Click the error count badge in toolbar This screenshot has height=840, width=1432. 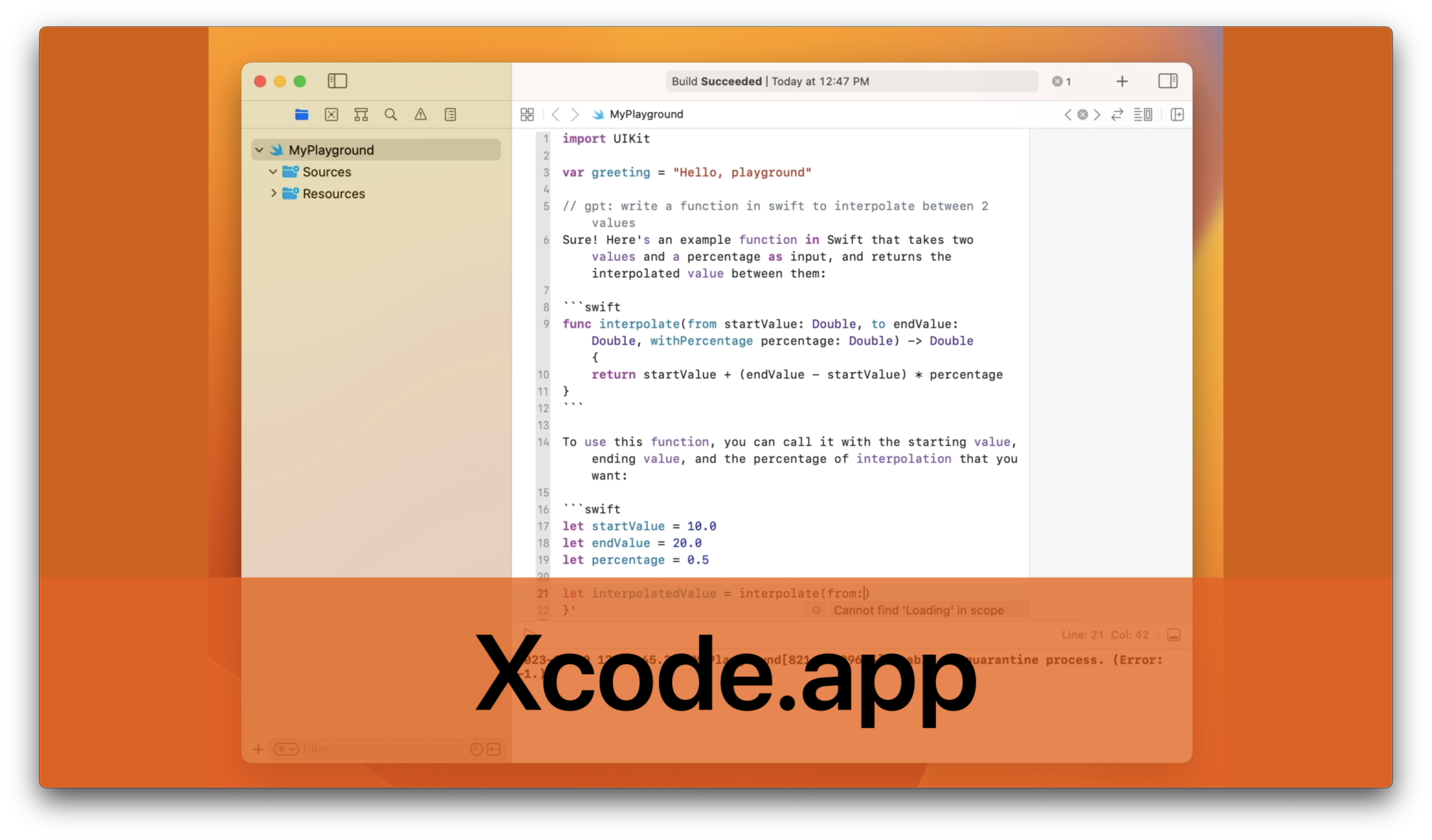pyautogui.click(x=1061, y=81)
